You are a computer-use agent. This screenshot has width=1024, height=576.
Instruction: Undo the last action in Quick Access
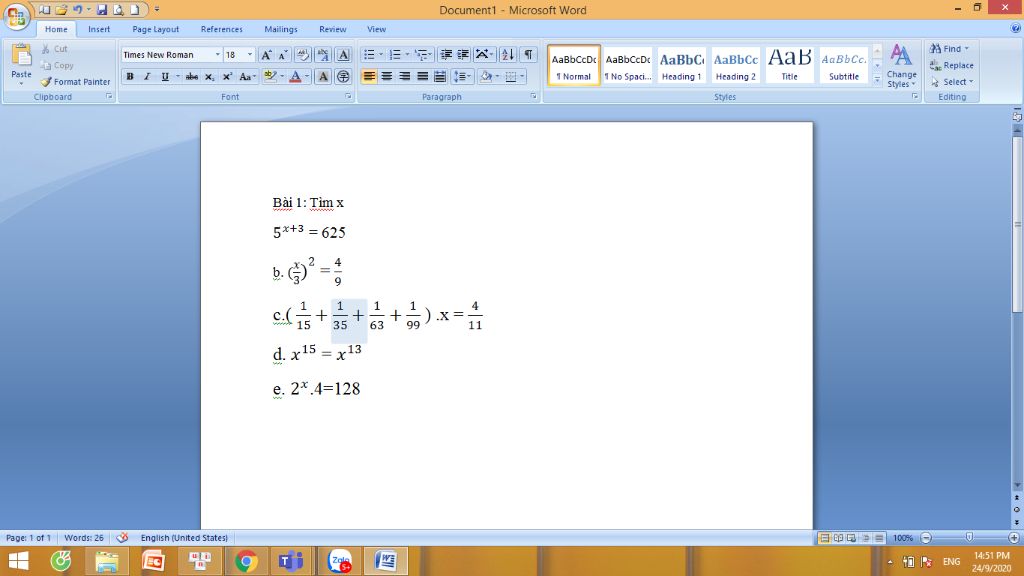click(x=78, y=10)
